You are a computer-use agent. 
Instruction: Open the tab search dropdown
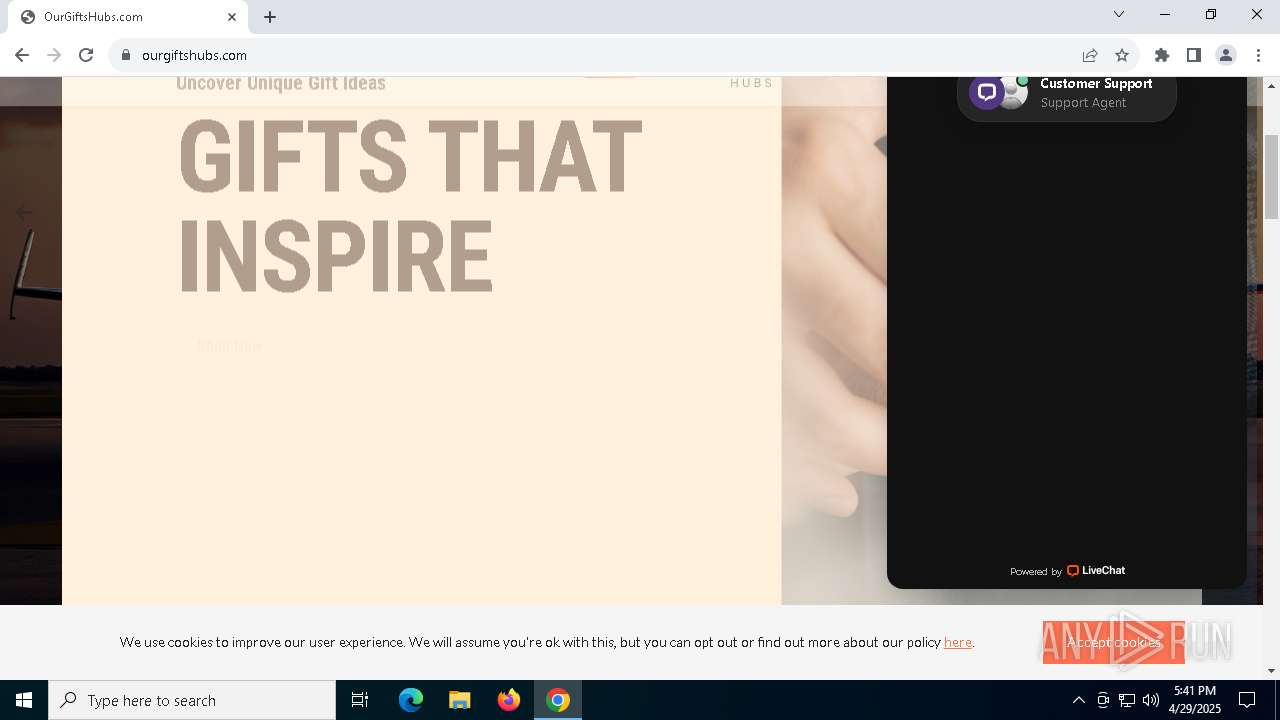tap(1119, 14)
